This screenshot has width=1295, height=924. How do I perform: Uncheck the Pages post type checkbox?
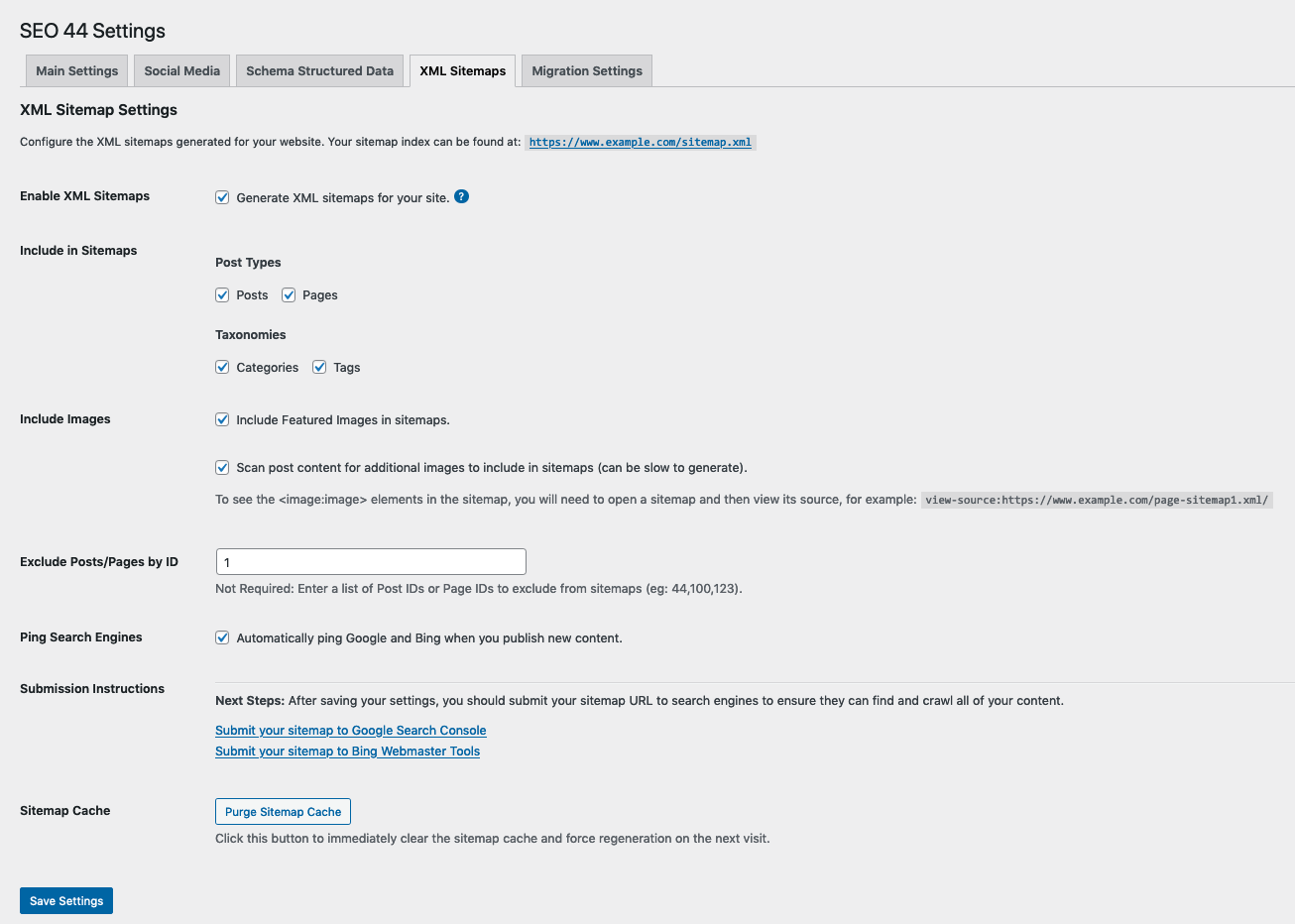(289, 295)
